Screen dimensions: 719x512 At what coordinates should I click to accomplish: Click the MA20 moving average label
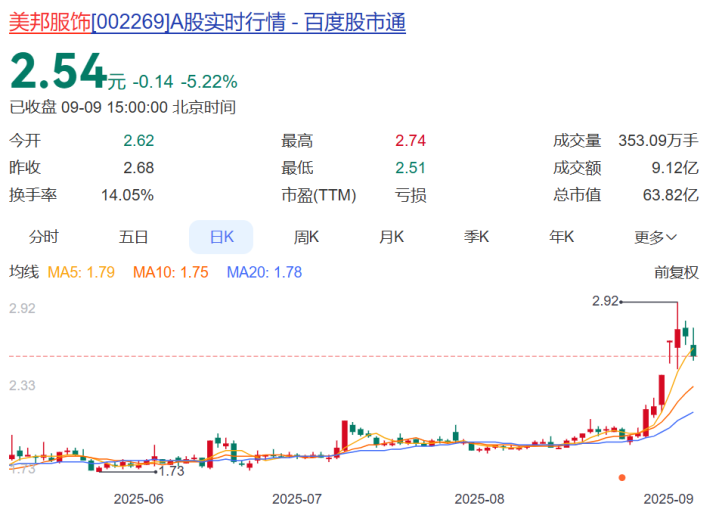265,272
